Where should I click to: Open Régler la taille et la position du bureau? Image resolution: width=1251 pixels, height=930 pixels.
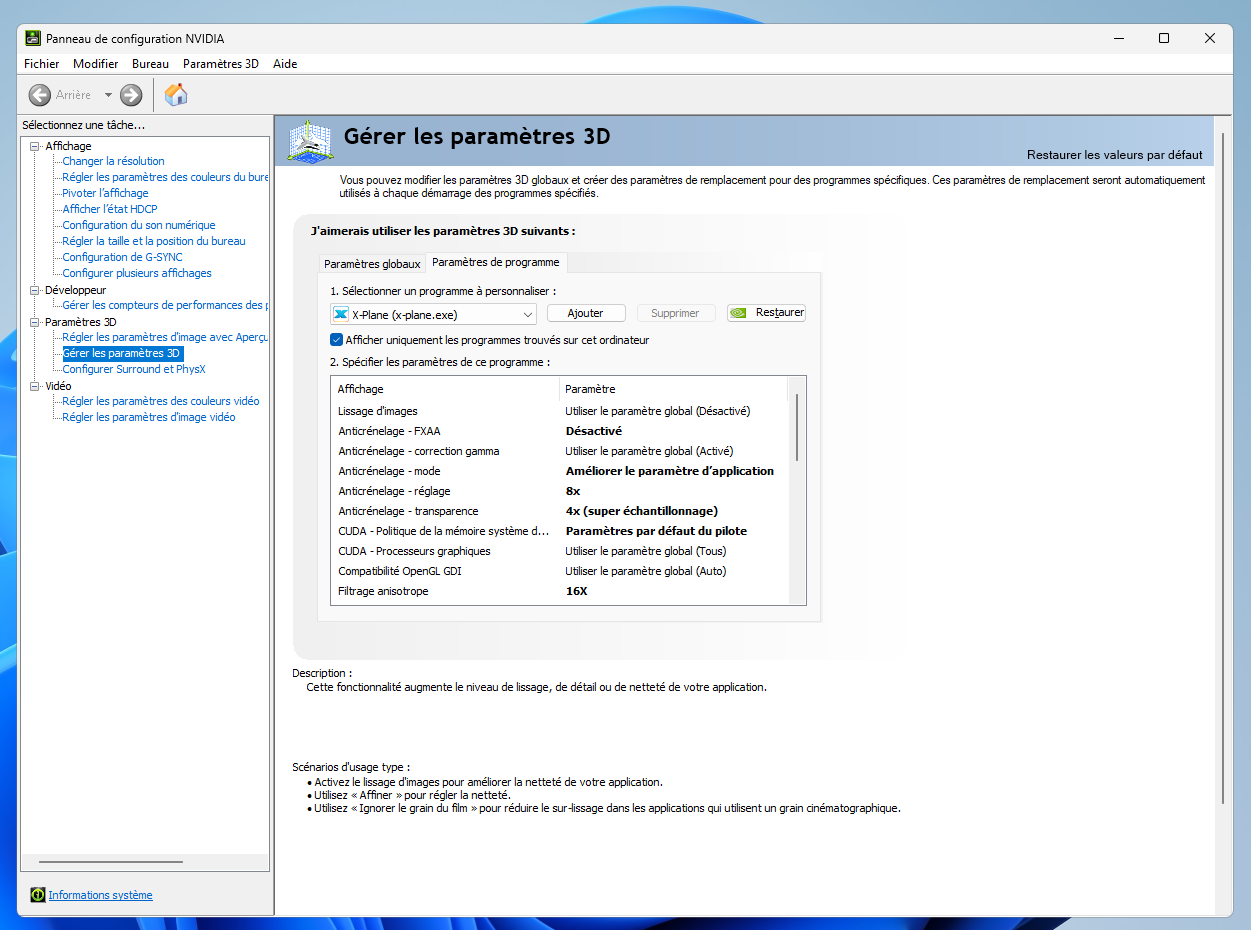click(x=153, y=241)
